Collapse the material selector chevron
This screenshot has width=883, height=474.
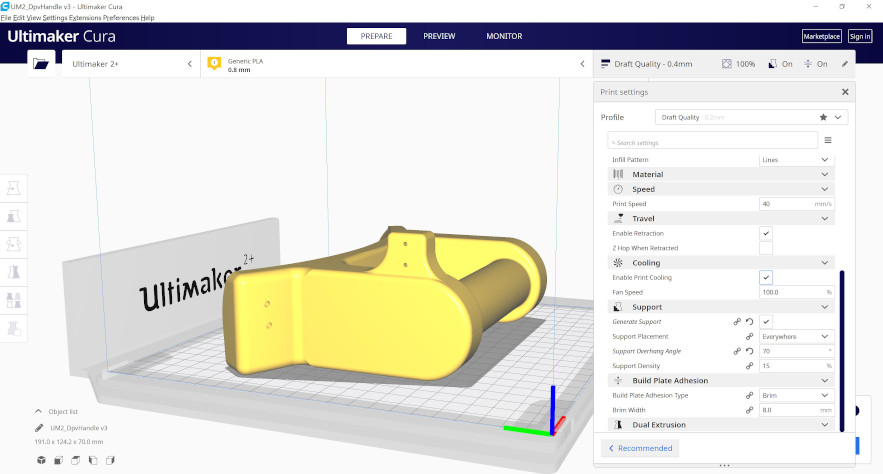click(582, 64)
